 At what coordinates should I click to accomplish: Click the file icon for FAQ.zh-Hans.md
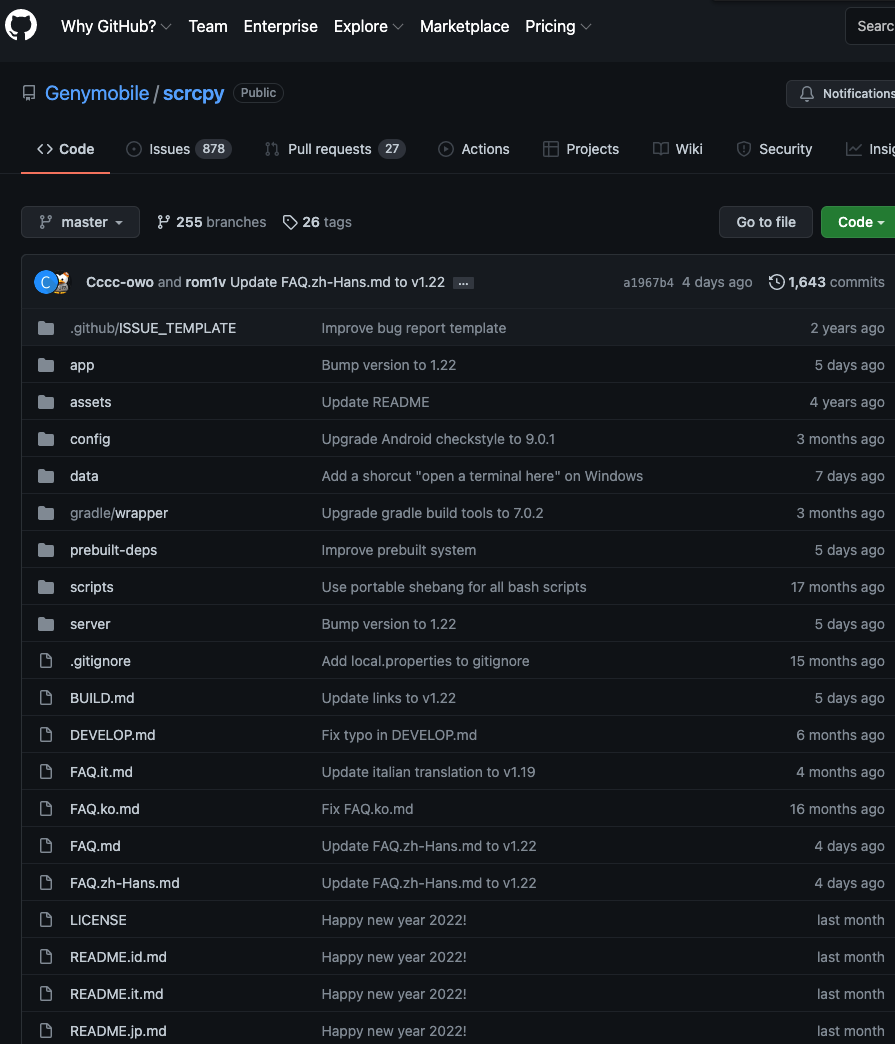point(46,883)
